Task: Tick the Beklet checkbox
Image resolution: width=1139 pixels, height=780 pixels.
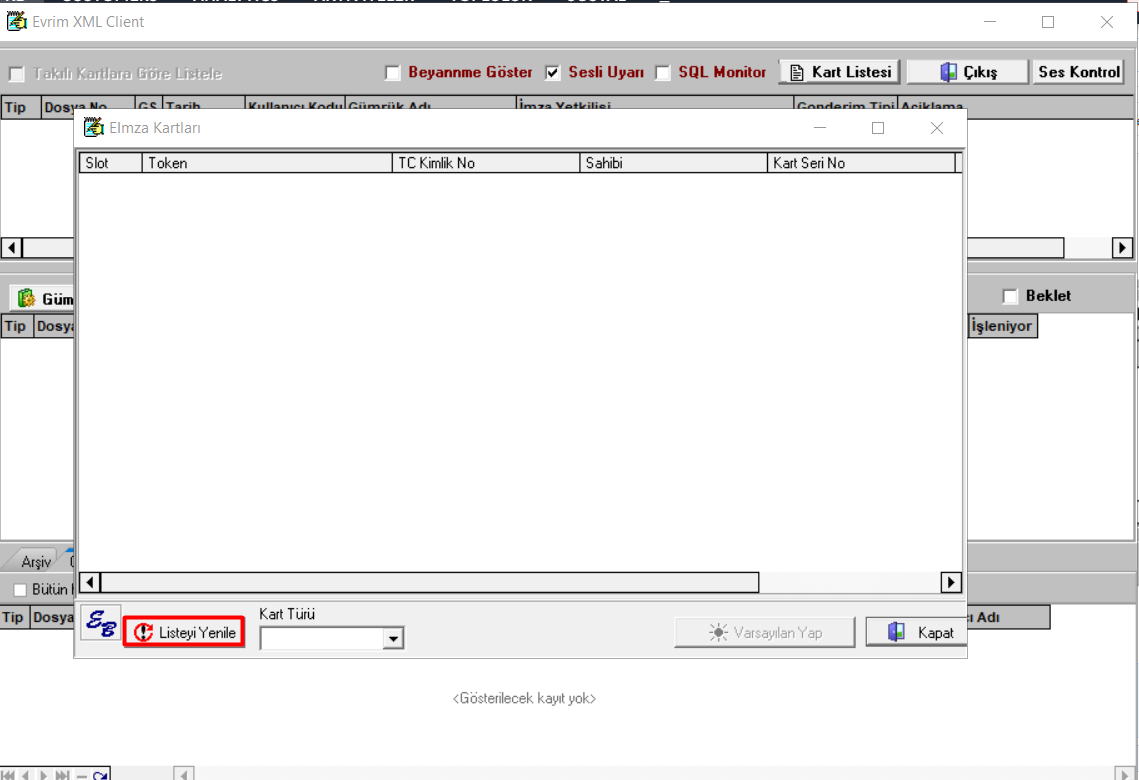Action: pos(1010,296)
